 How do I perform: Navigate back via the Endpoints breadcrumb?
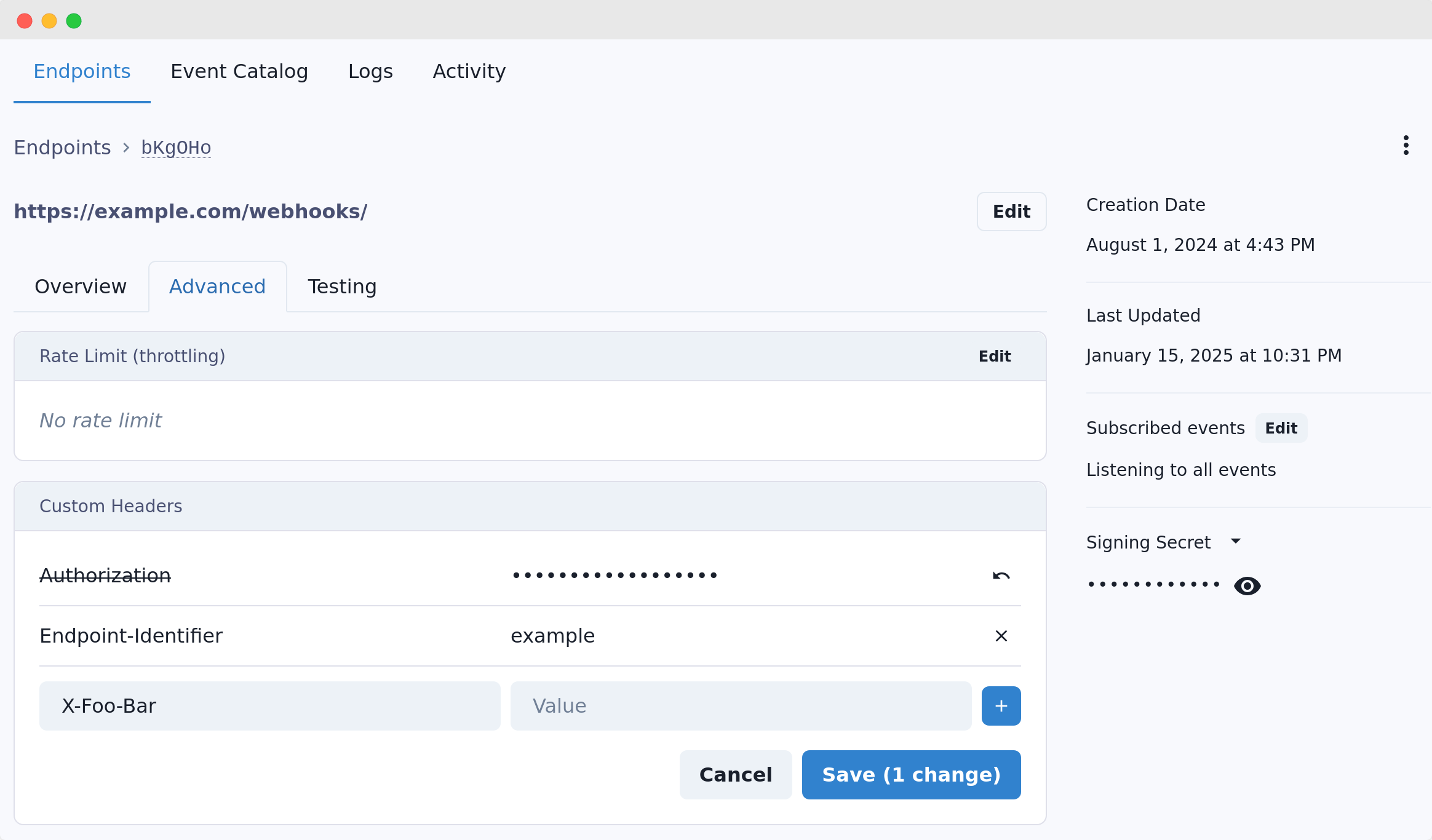pyautogui.click(x=62, y=147)
